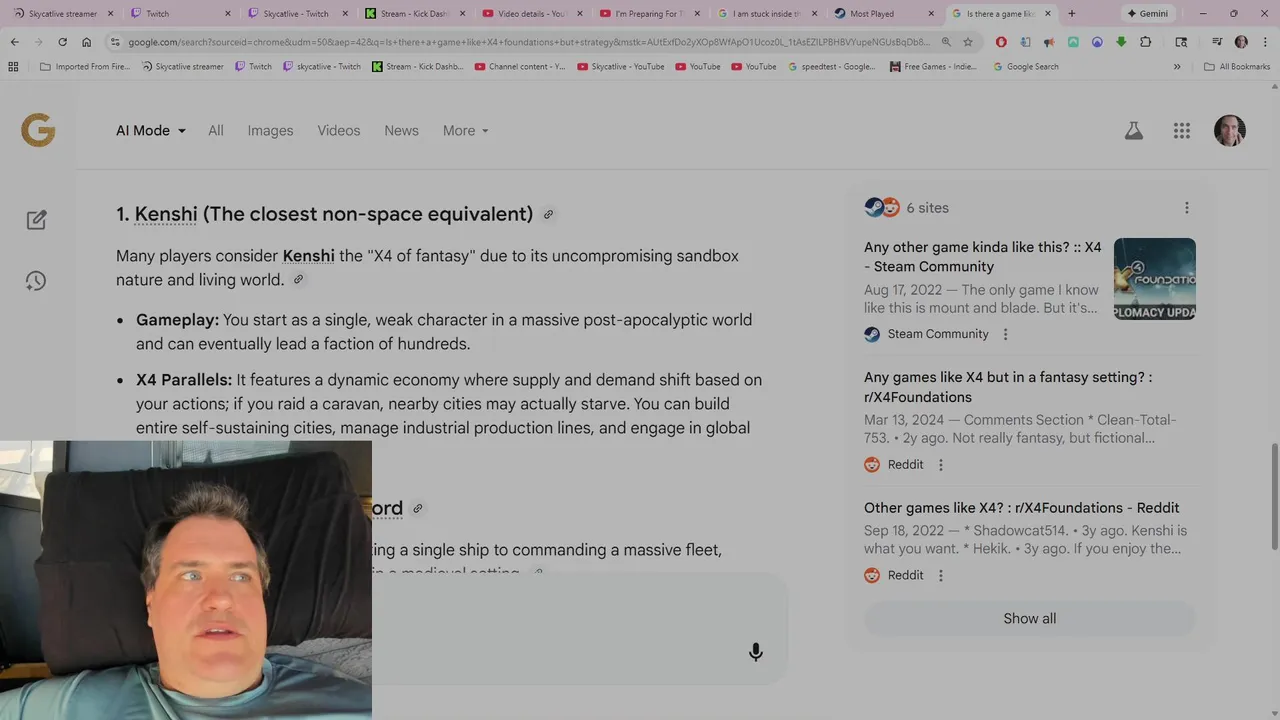Bookmark this page with the star icon
This screenshot has height=720, width=1280.
tap(968, 42)
